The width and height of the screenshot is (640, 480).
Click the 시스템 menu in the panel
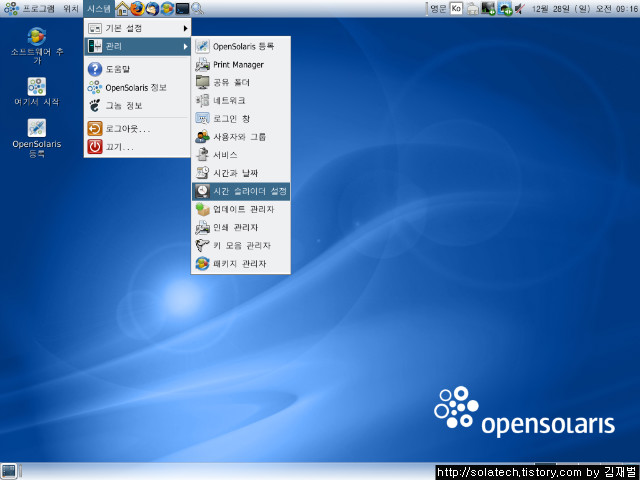tap(99, 9)
